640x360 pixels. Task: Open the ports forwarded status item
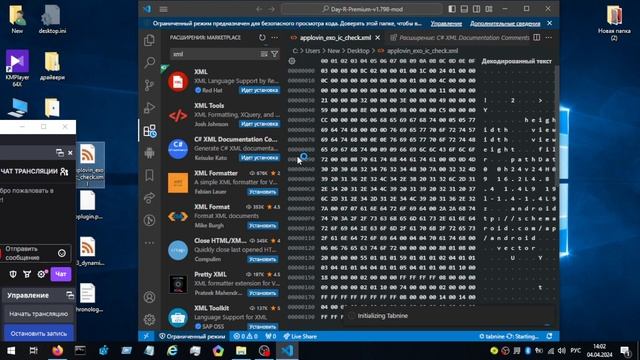(x=271, y=336)
